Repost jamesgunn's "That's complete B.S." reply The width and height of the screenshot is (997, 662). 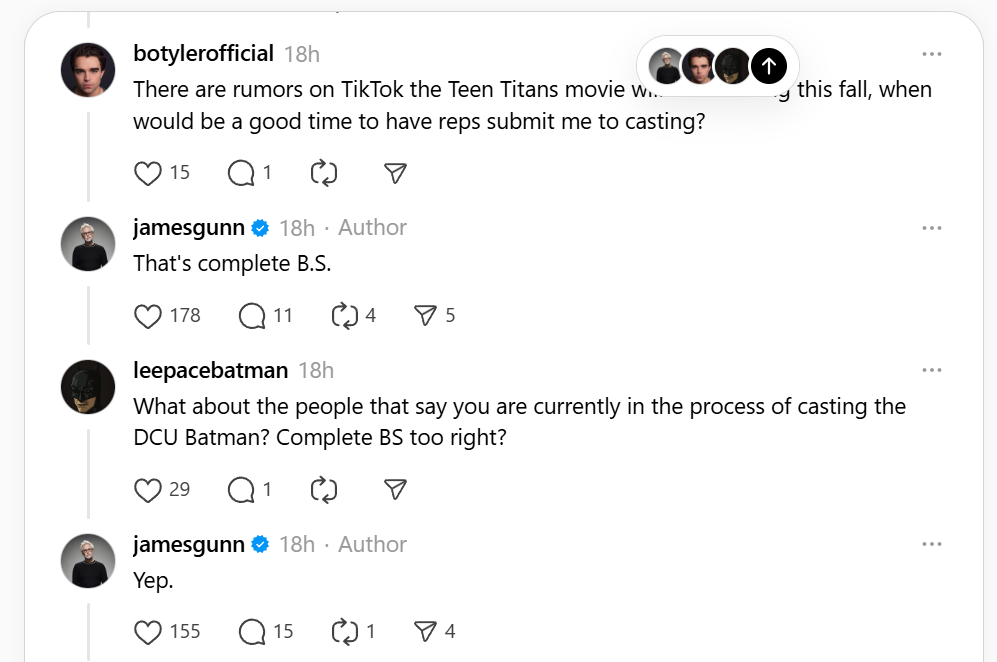[x=344, y=316]
